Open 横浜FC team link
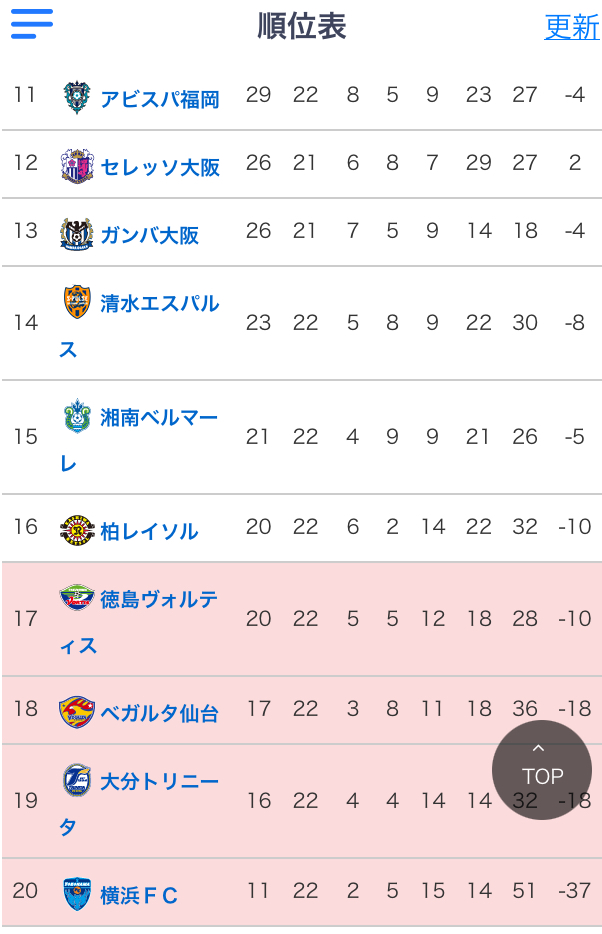This screenshot has width=602, height=934. pyautogui.click(x=139, y=895)
